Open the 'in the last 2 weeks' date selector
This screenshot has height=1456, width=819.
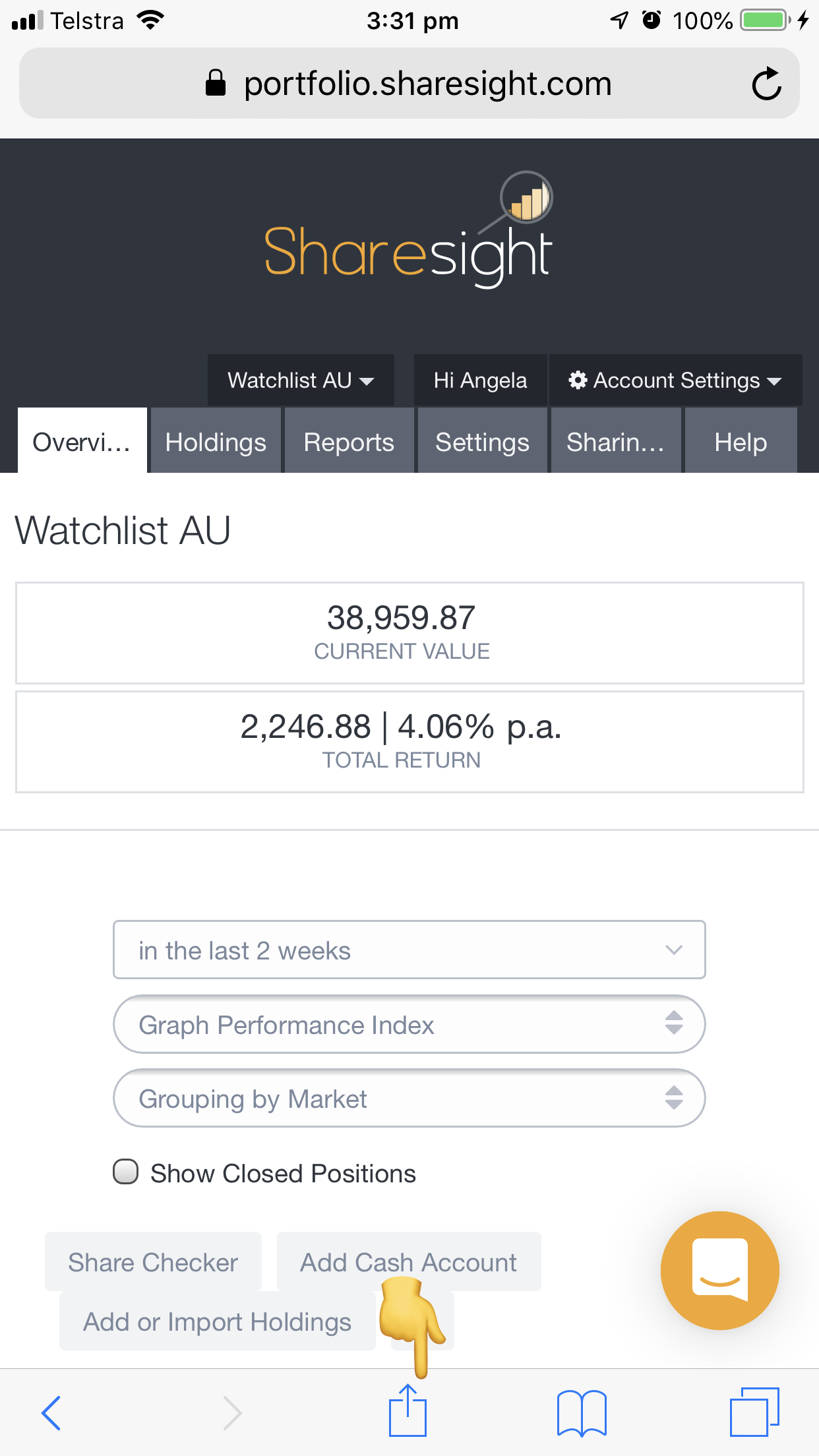409,950
